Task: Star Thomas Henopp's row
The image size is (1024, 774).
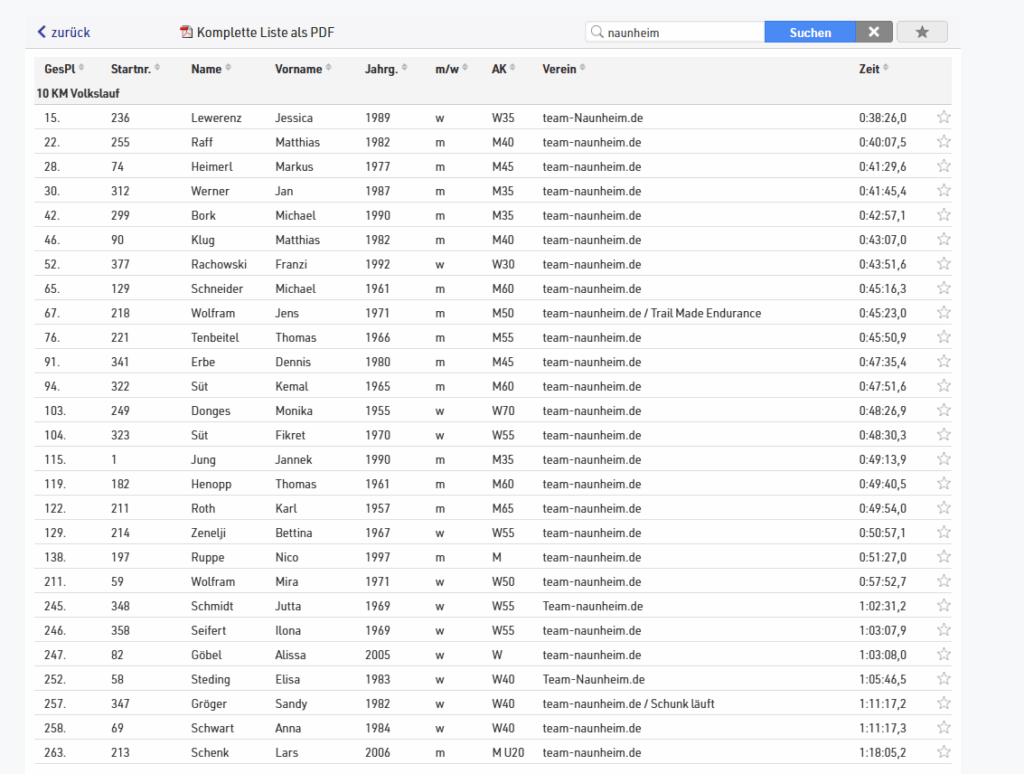Action: coord(943,483)
